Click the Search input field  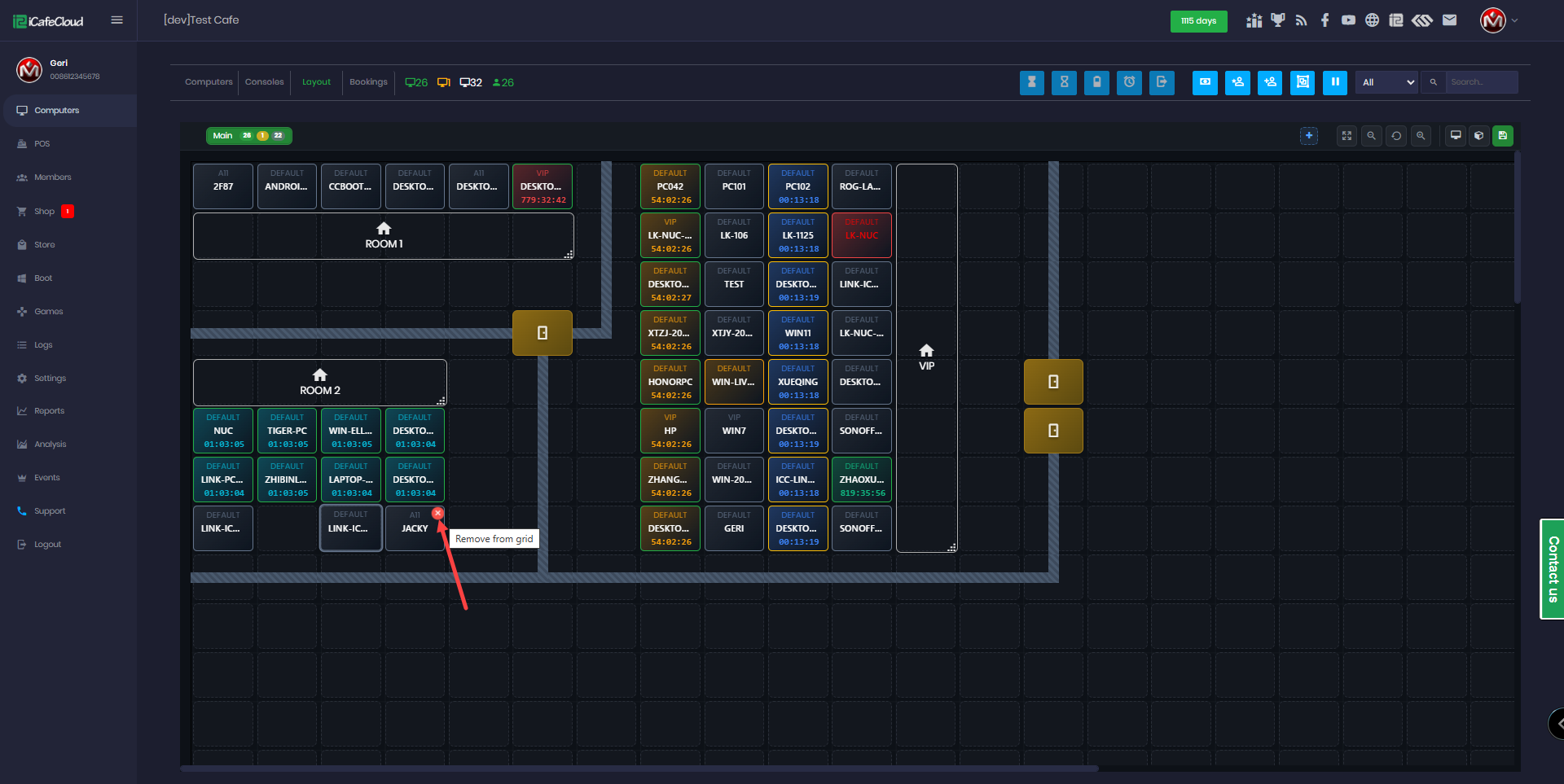tap(1481, 82)
